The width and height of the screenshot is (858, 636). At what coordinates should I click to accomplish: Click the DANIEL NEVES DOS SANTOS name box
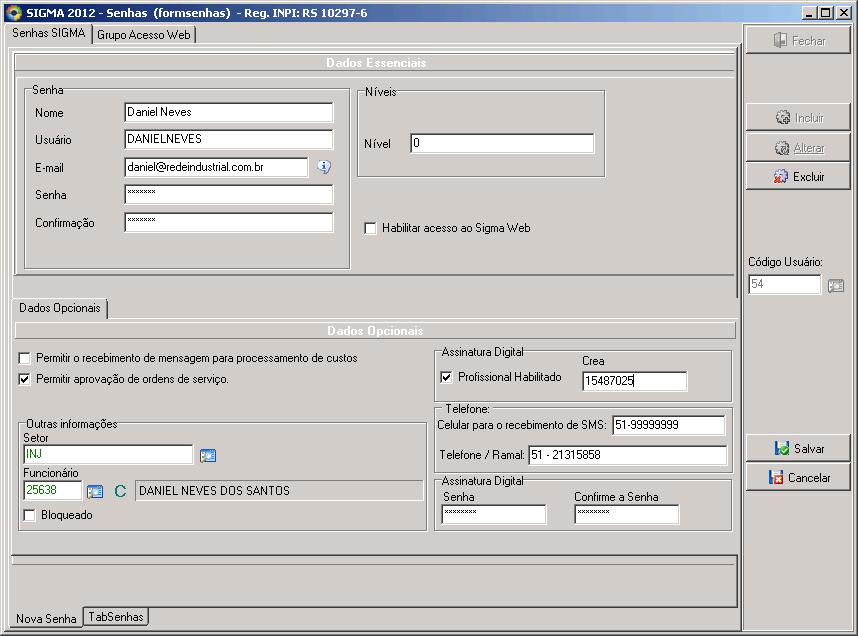coord(279,490)
